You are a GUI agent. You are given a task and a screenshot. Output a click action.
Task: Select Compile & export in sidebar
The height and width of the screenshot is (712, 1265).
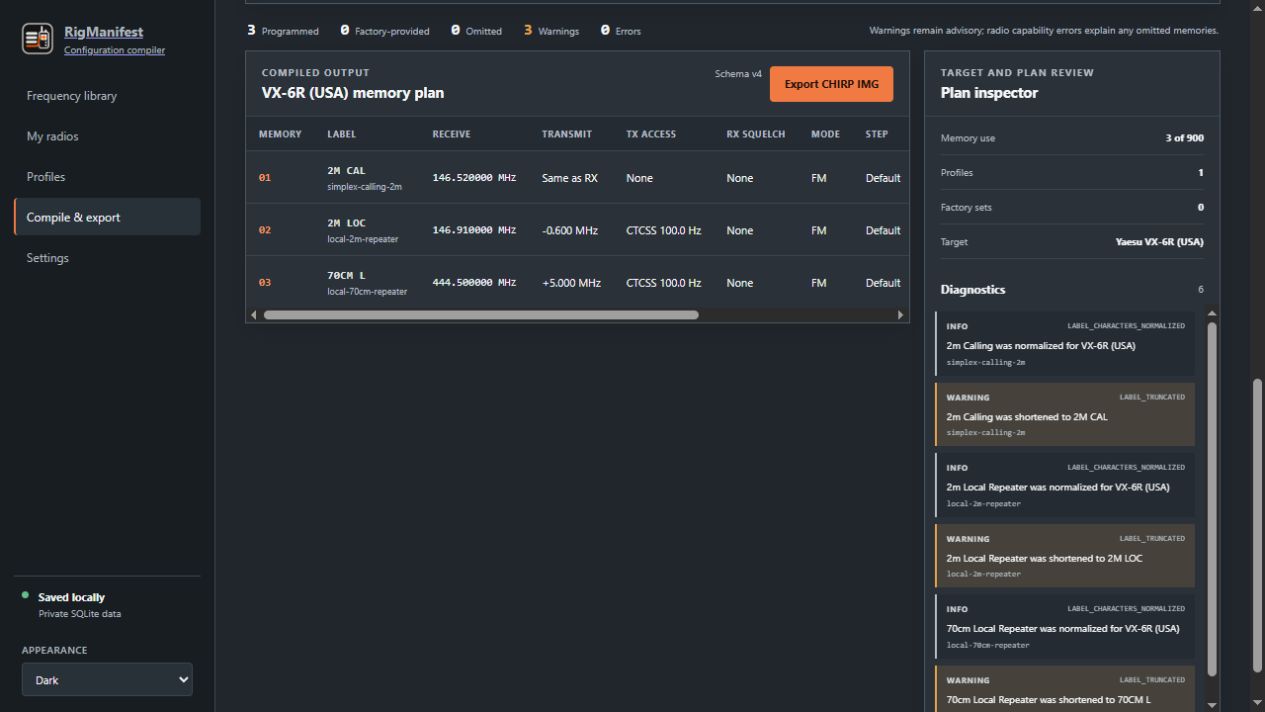click(x=107, y=217)
